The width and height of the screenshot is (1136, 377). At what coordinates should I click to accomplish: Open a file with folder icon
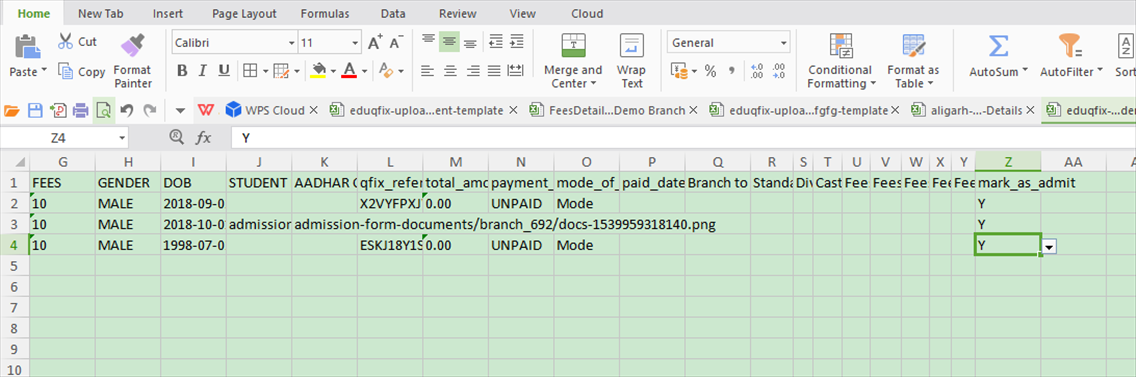(x=12, y=110)
